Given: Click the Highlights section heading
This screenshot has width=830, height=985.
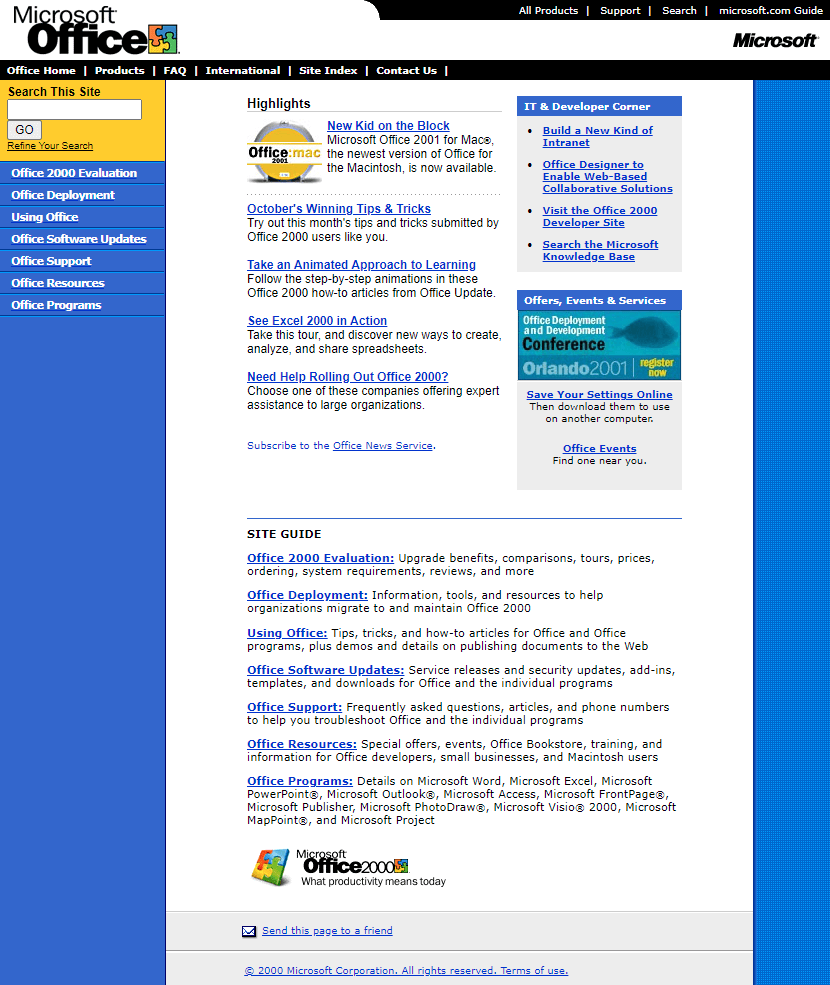Looking at the screenshot, I should pos(278,104).
